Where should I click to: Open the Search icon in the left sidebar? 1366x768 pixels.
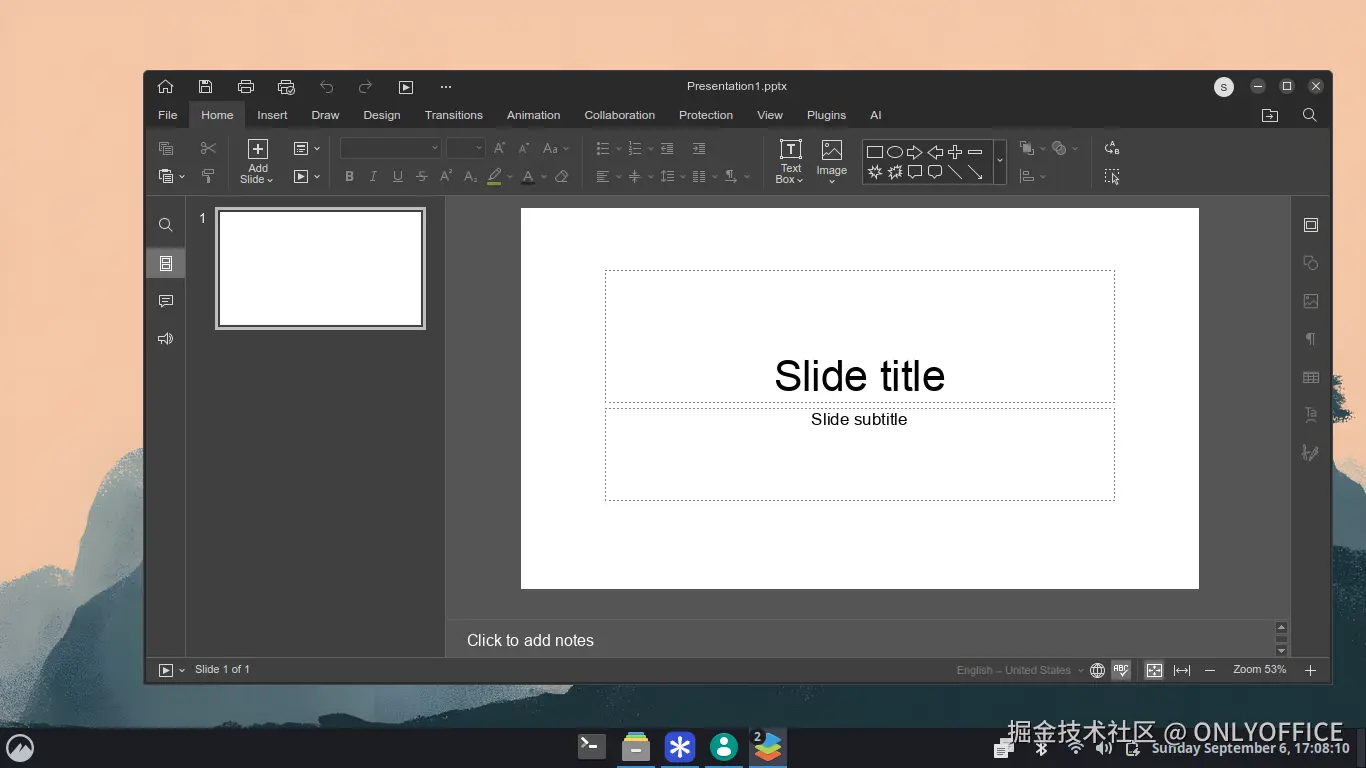166,225
